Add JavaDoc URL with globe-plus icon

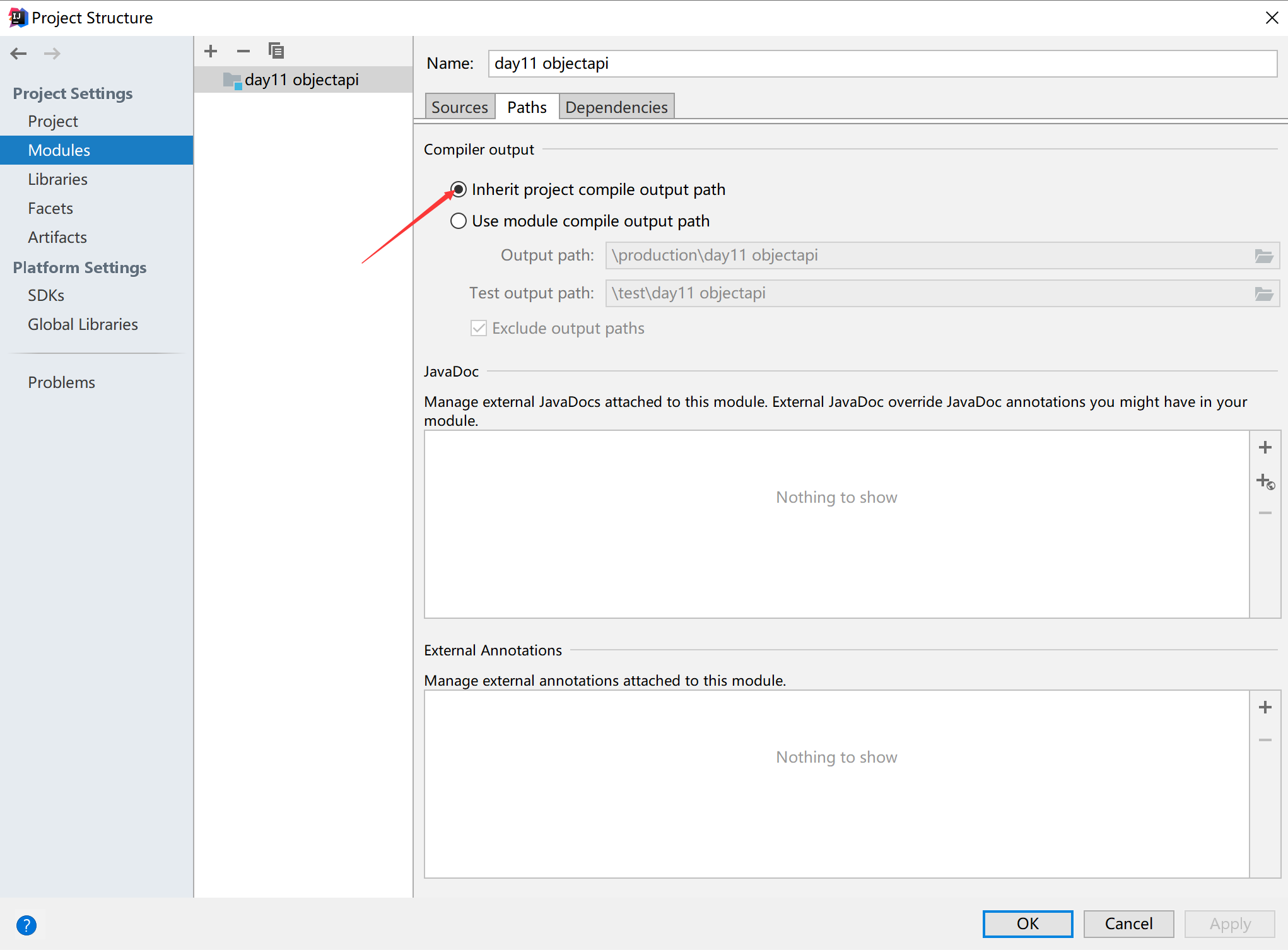pyautogui.click(x=1265, y=481)
